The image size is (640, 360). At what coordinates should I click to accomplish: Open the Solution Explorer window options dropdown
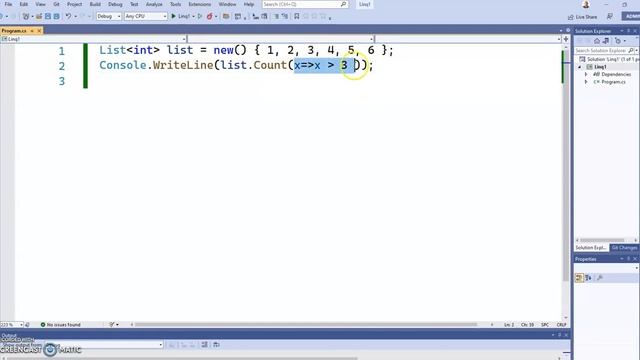622,31
